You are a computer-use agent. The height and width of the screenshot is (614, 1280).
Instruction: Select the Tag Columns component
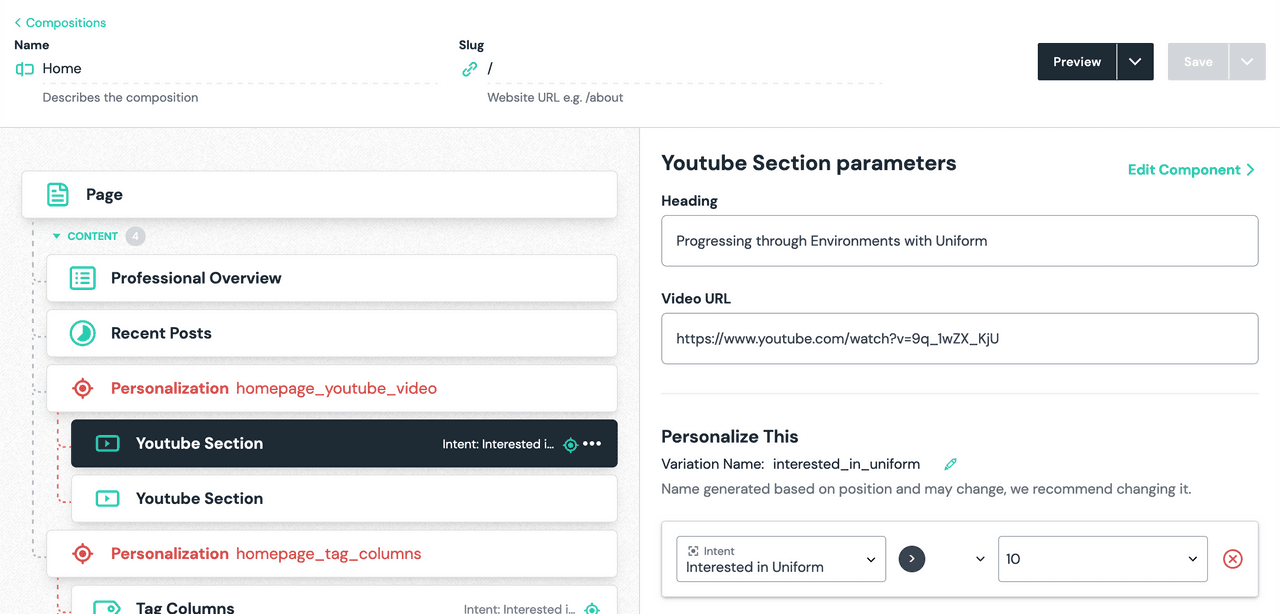tap(344, 600)
